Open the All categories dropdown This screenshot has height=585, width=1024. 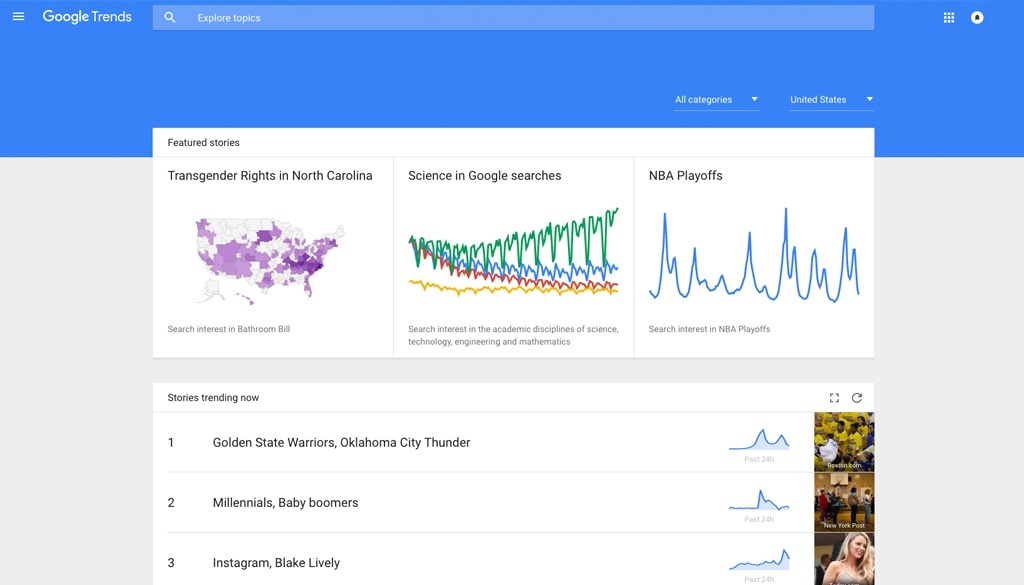click(x=716, y=100)
